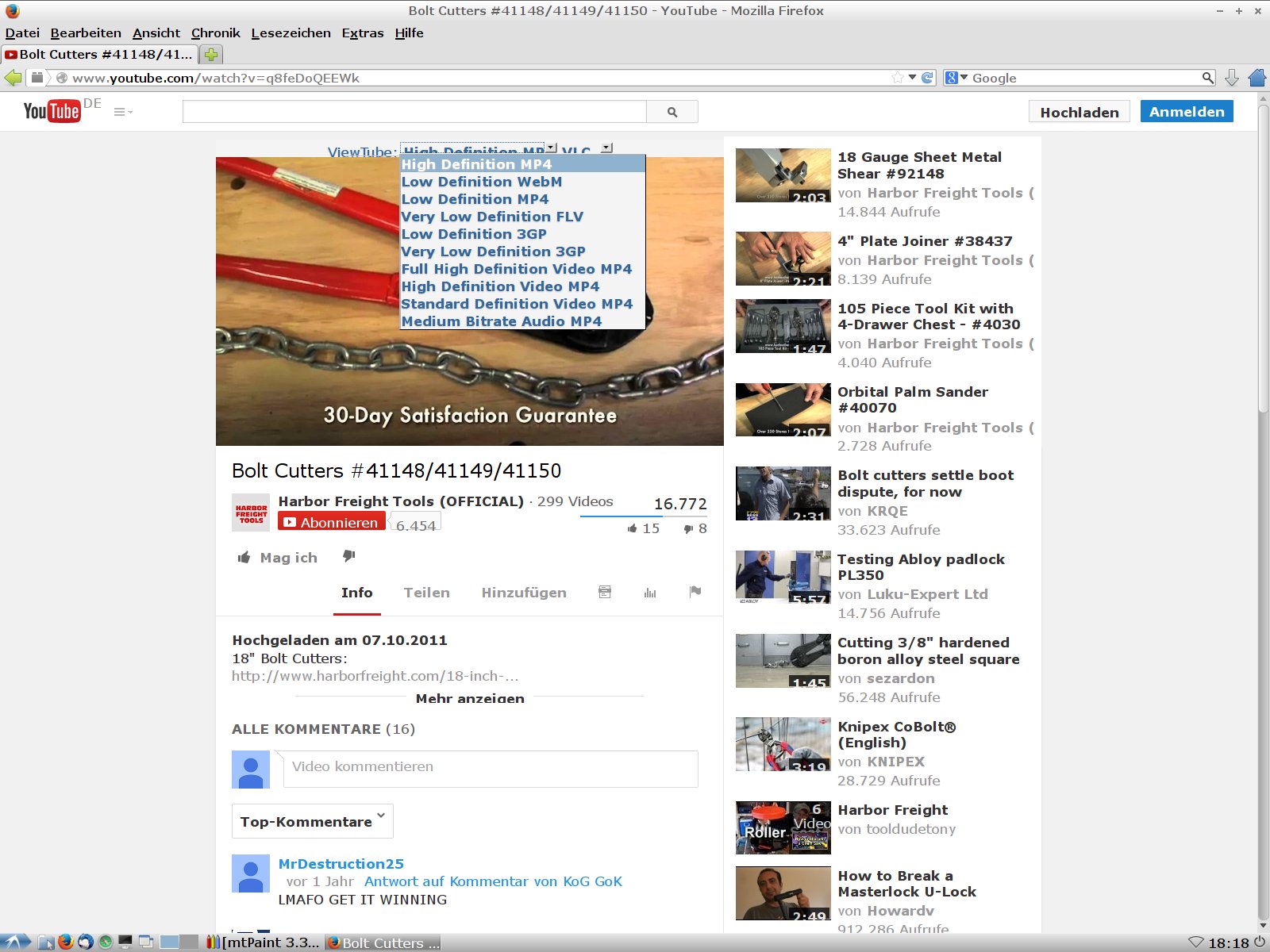Reload the page with the refresh icon

[x=927, y=78]
